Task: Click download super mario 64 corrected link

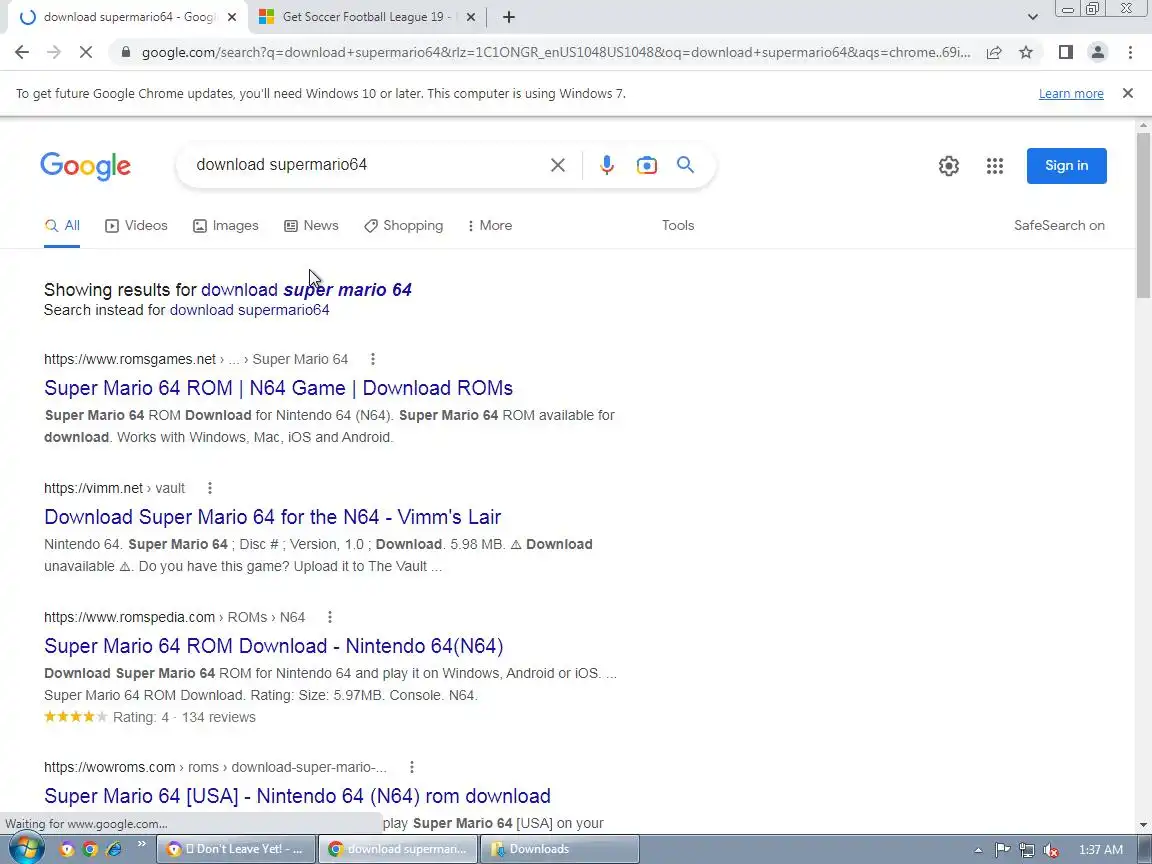Action: point(306,289)
